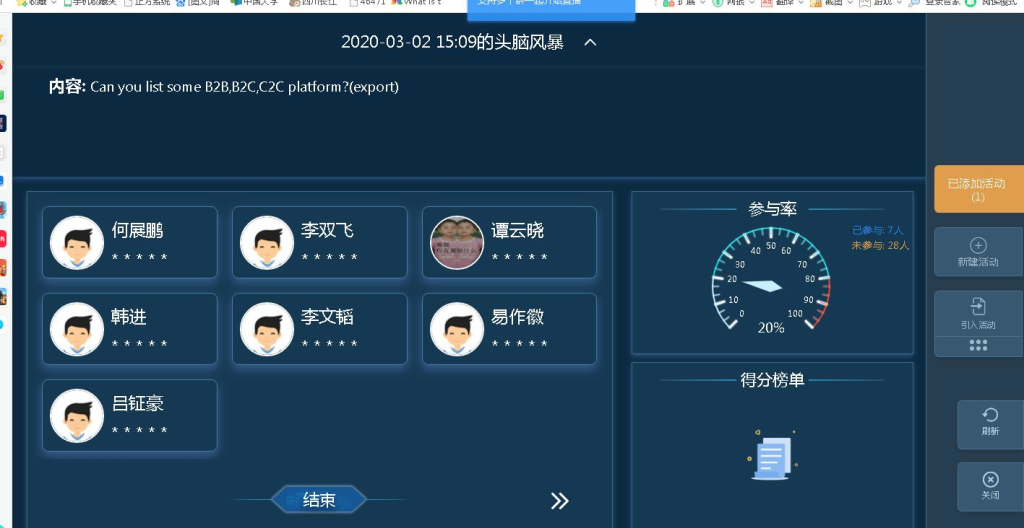1024x528 pixels.
Task: Click the 内容: label
Action: coord(67,87)
